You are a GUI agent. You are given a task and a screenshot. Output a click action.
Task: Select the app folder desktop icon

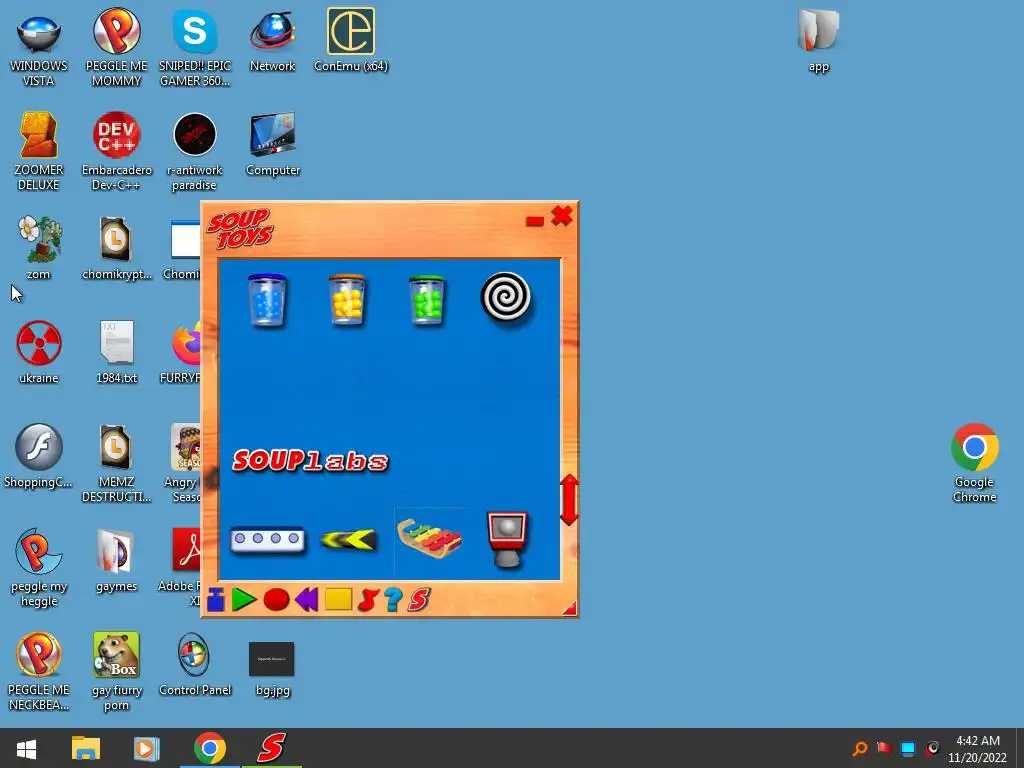coord(818,40)
